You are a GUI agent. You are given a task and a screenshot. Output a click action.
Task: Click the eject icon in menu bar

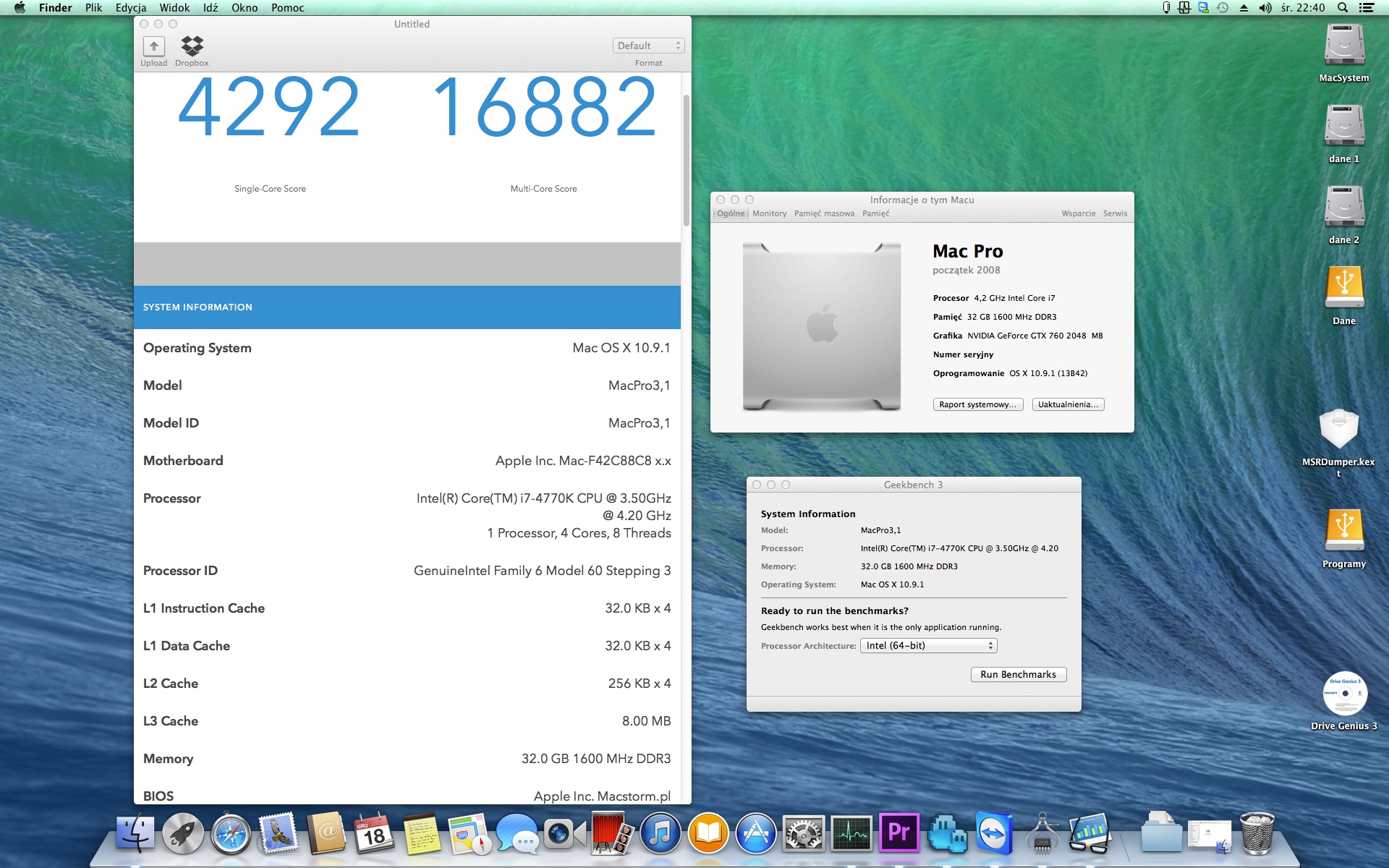tap(1244, 8)
